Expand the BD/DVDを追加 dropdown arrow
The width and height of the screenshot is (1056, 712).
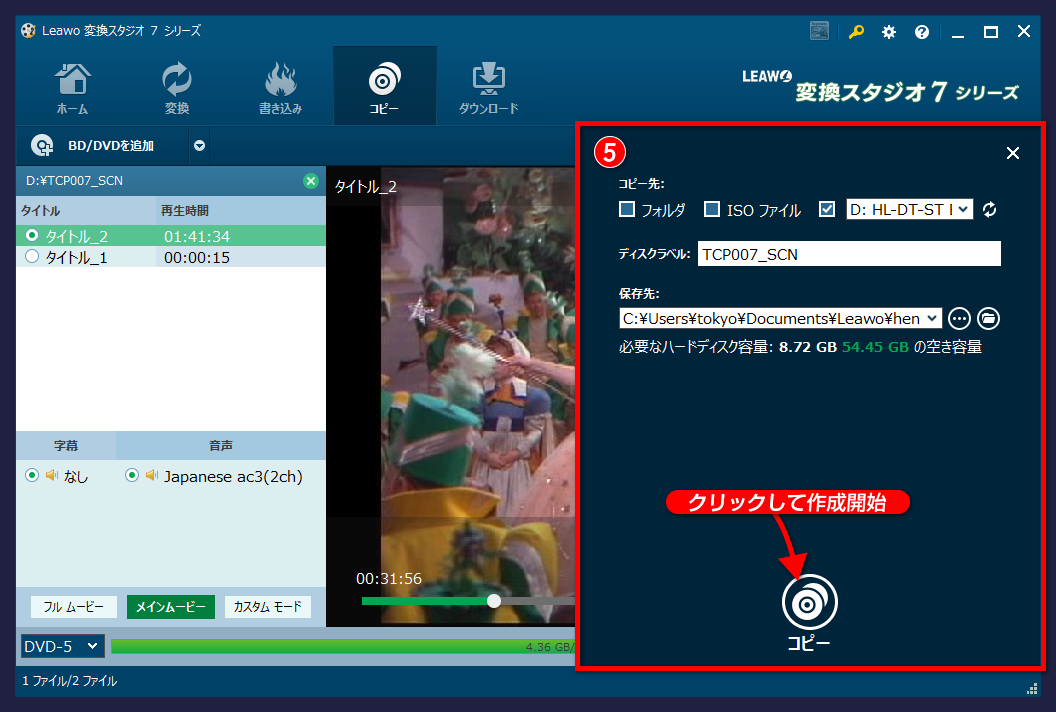tap(199, 145)
